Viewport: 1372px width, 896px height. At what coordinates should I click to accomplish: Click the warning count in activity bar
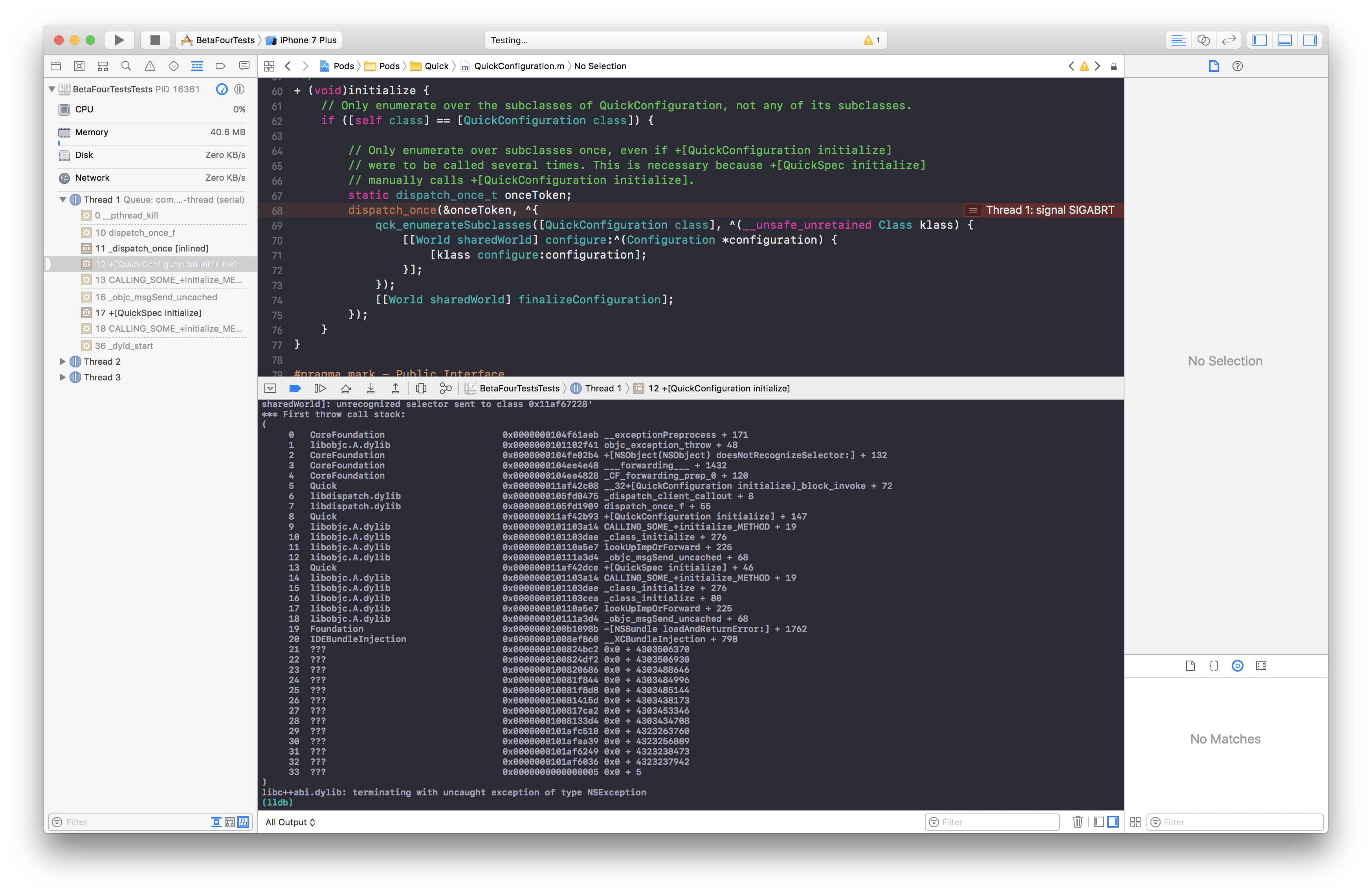pyautogui.click(x=871, y=40)
